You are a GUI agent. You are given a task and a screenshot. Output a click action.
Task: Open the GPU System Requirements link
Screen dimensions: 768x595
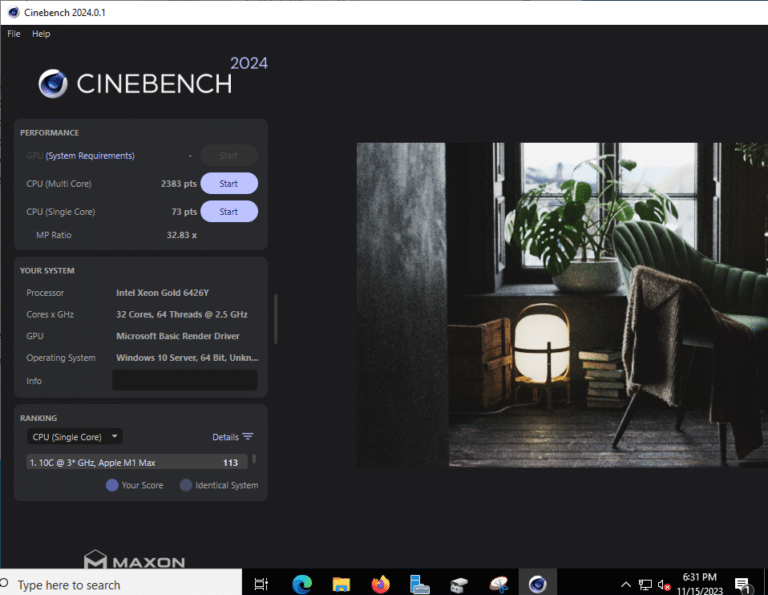point(90,156)
